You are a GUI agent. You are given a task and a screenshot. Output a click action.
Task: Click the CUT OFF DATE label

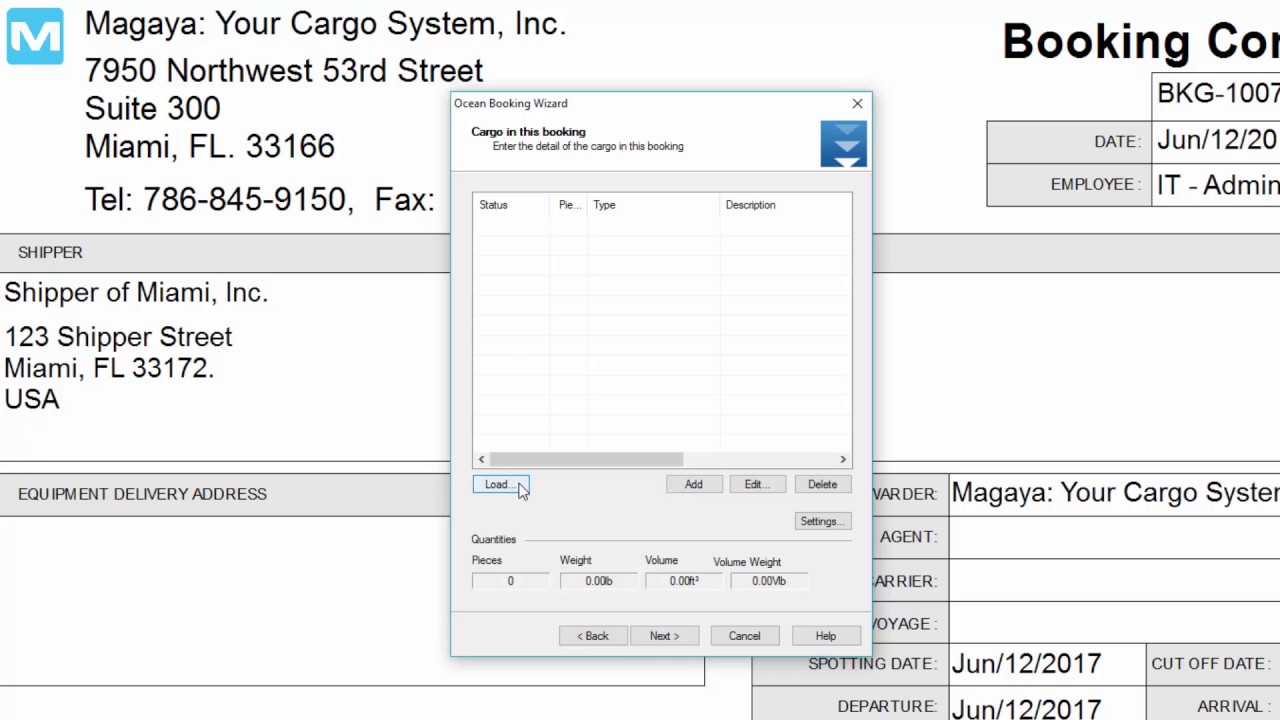[1210, 664]
